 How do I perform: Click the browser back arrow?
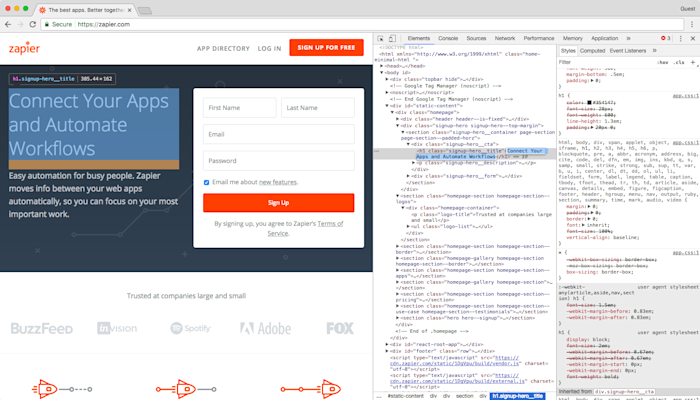(x=8, y=25)
